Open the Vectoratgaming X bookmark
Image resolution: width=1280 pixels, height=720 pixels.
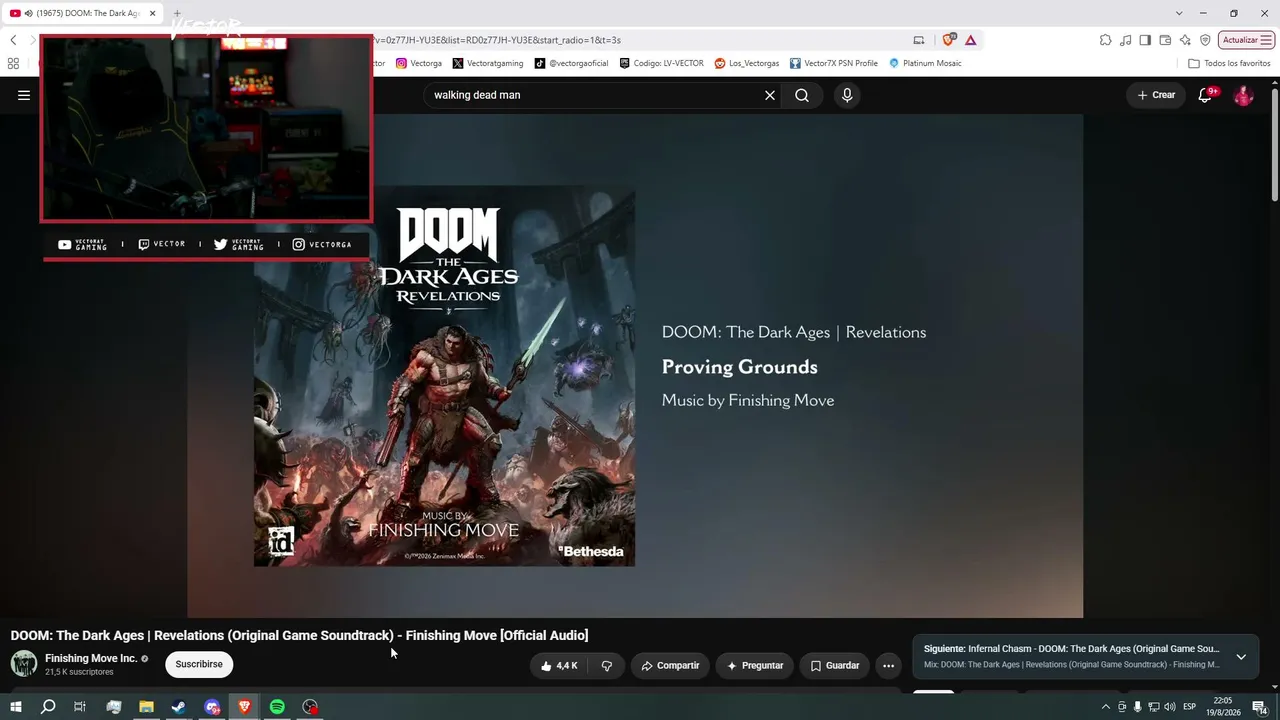(x=488, y=63)
